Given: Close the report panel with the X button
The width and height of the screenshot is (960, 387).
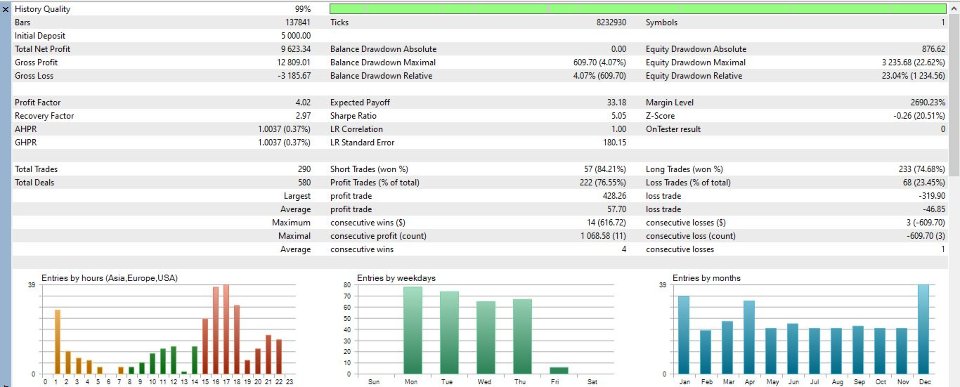Looking at the screenshot, I should 6,9.
